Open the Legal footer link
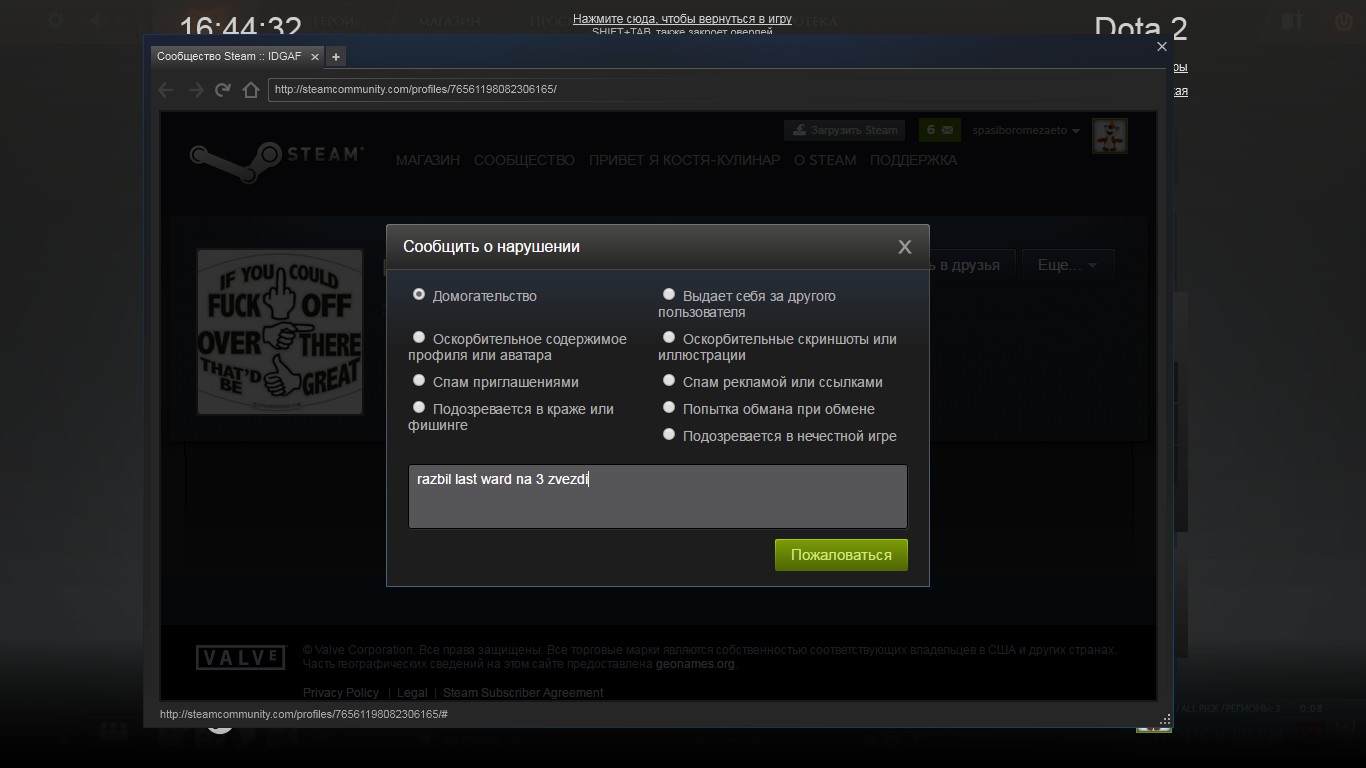Viewport: 1366px width, 768px height. tap(412, 693)
